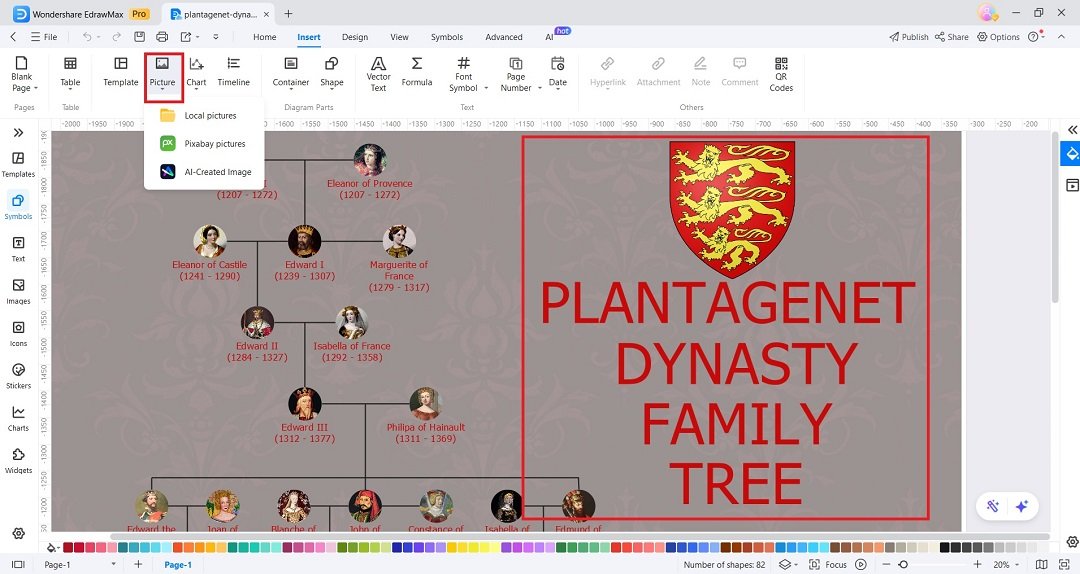Image resolution: width=1080 pixels, height=574 pixels.
Task: Open the undo history dropdown arrow
Action: 98,37
